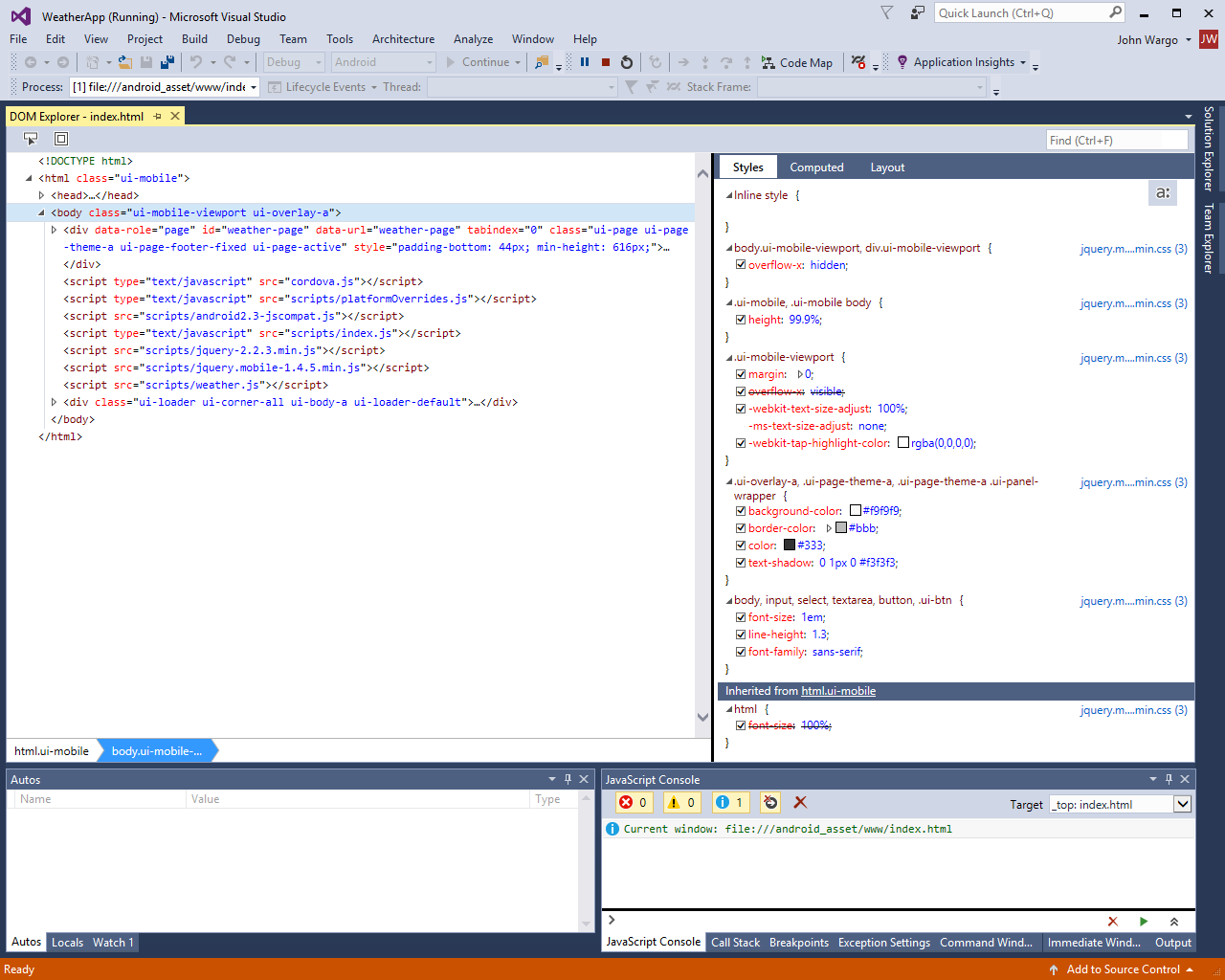
Task: Click the Save All toolbar icon
Action: coord(167,62)
